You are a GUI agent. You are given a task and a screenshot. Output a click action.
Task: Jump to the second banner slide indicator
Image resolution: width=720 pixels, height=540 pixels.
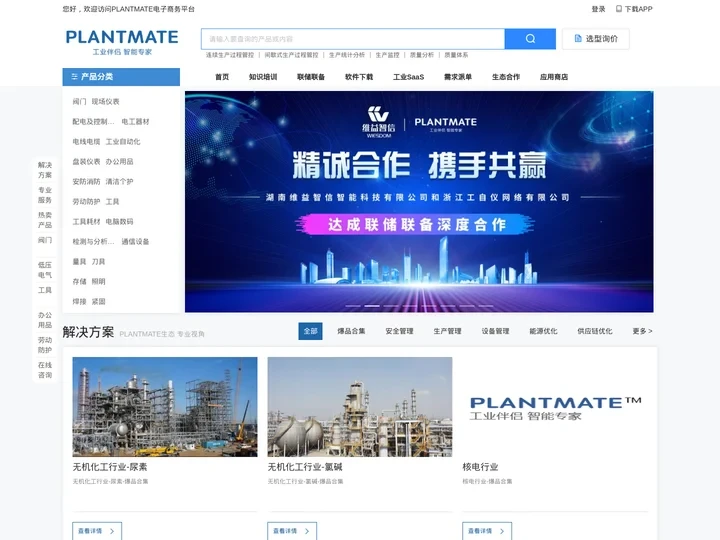tap(372, 306)
